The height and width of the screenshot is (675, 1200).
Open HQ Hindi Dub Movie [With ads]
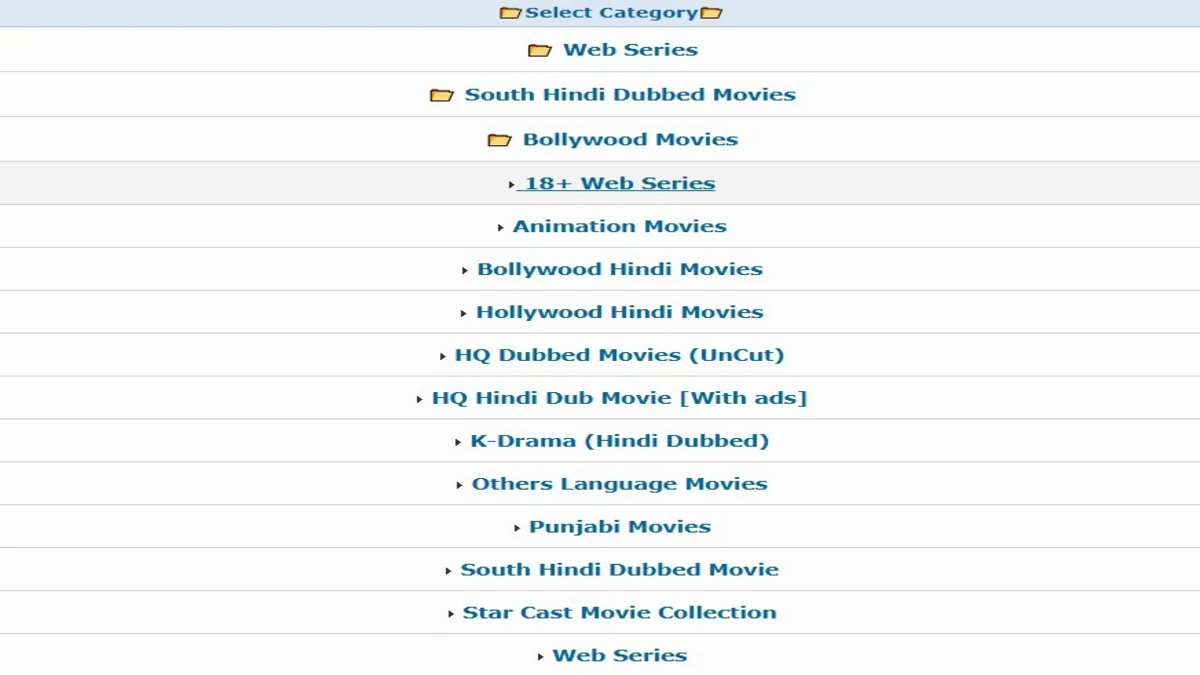tap(619, 398)
